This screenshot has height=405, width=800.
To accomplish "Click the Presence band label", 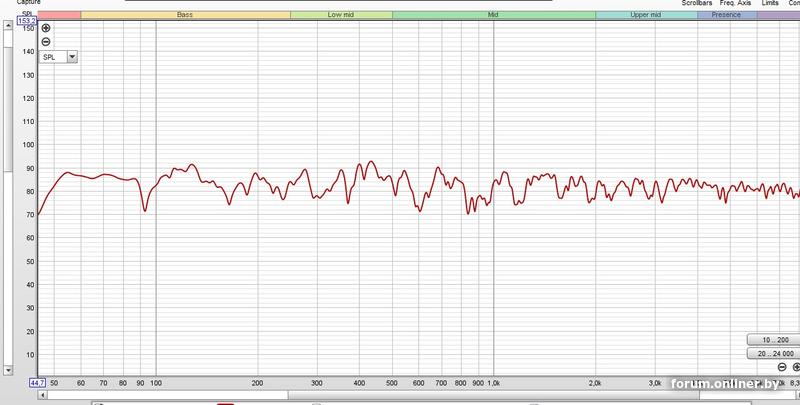I will click(727, 15).
